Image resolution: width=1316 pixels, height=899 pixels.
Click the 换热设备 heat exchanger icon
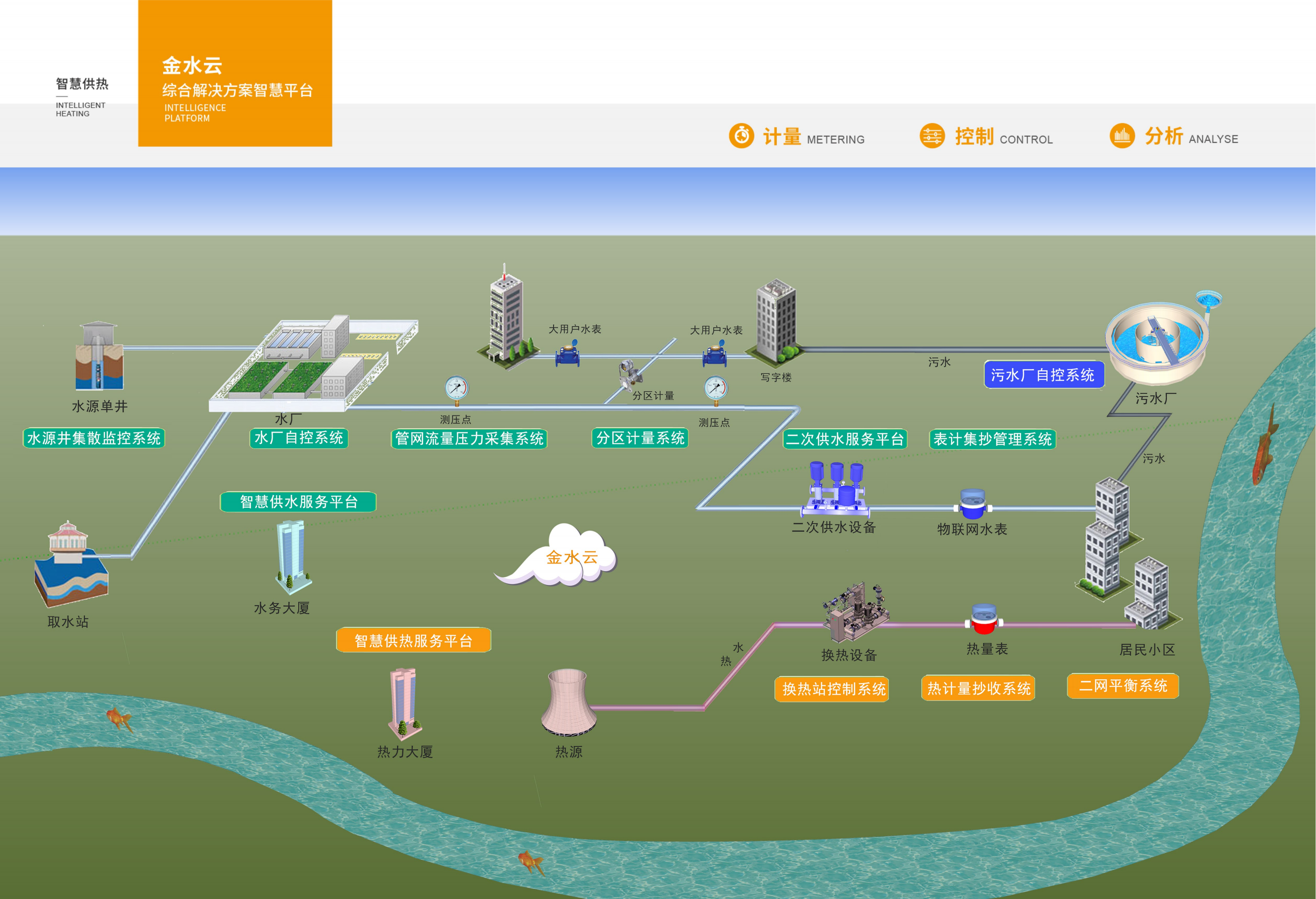856,613
